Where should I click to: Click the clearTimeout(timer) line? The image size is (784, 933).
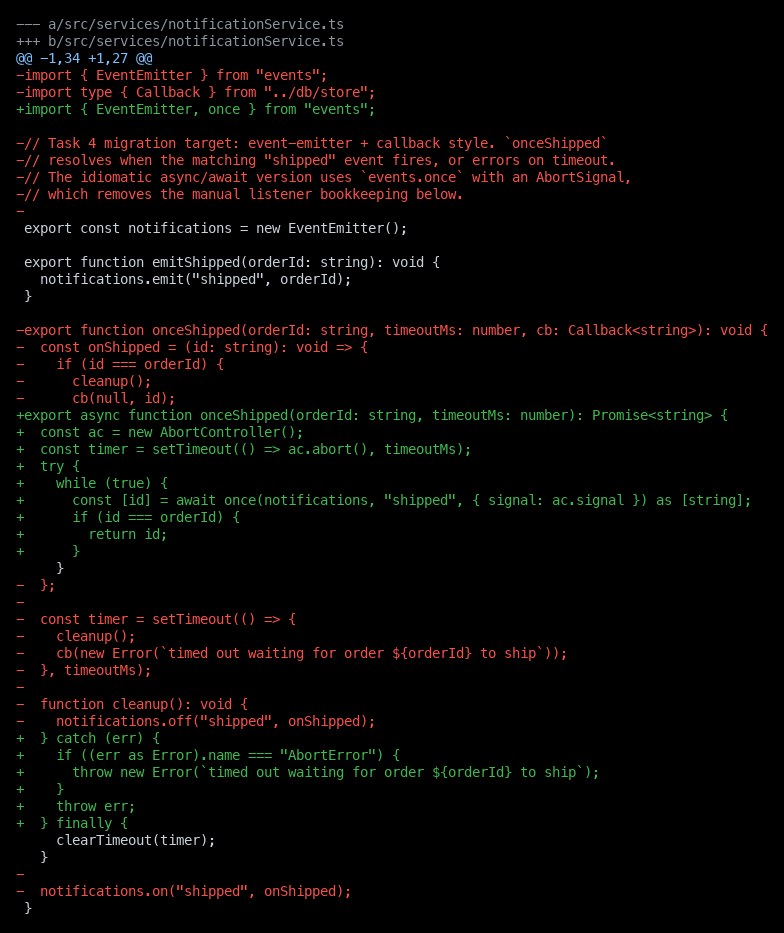tap(136, 840)
